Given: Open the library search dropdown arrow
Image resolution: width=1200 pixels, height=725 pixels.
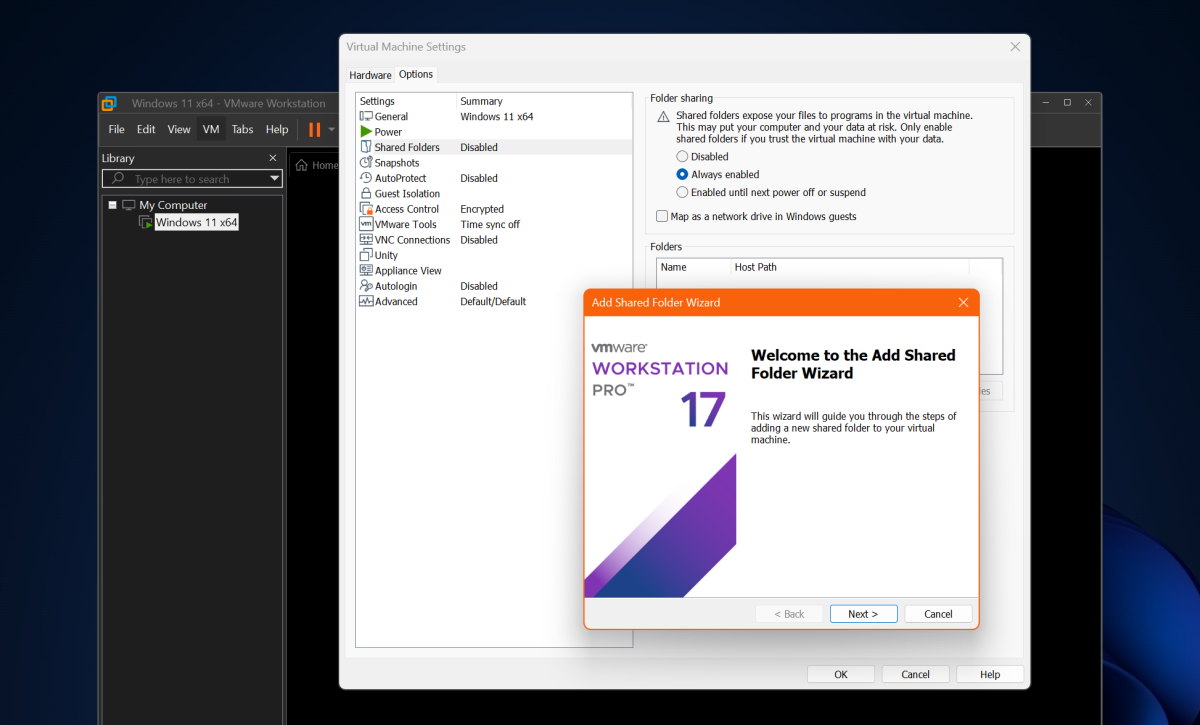Looking at the screenshot, I should click(x=275, y=178).
